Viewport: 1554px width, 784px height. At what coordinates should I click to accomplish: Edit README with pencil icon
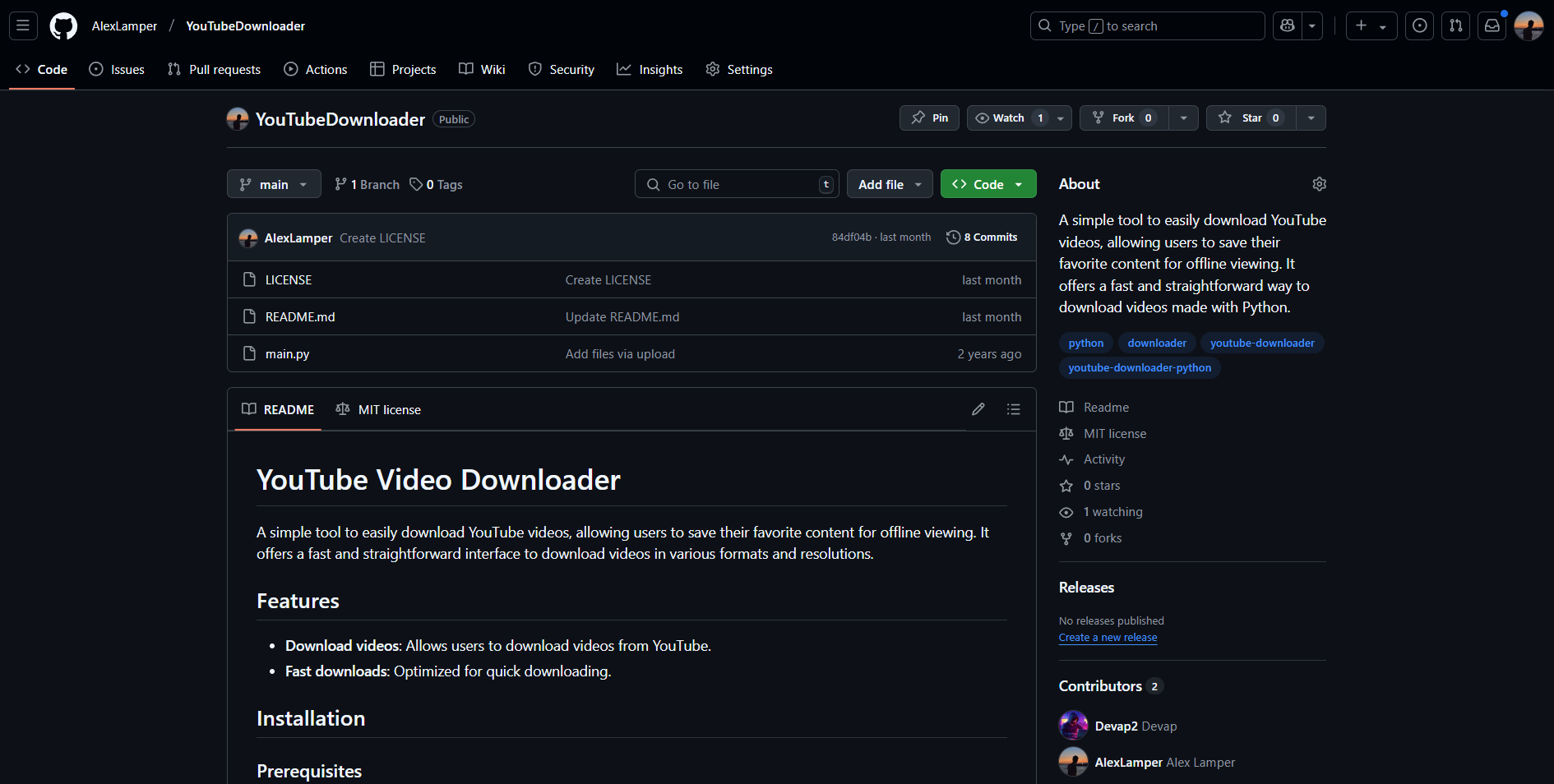pyautogui.click(x=978, y=409)
